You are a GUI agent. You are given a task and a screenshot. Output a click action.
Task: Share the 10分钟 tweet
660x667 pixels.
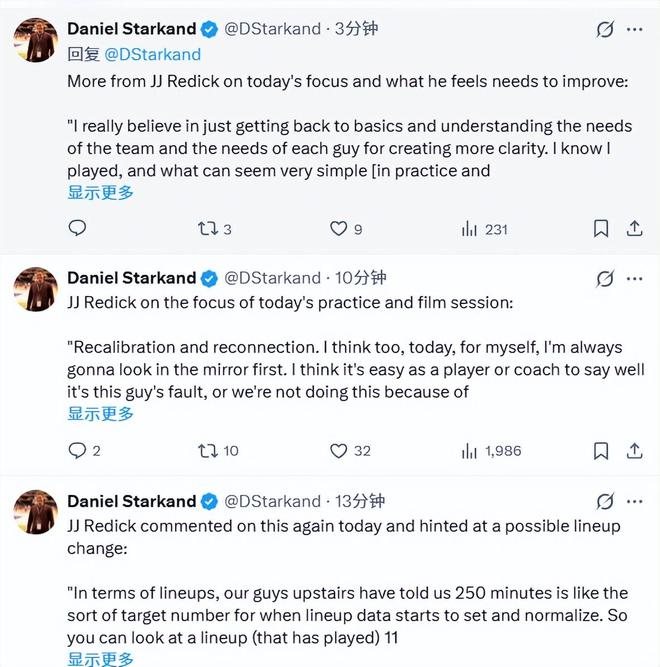click(634, 451)
